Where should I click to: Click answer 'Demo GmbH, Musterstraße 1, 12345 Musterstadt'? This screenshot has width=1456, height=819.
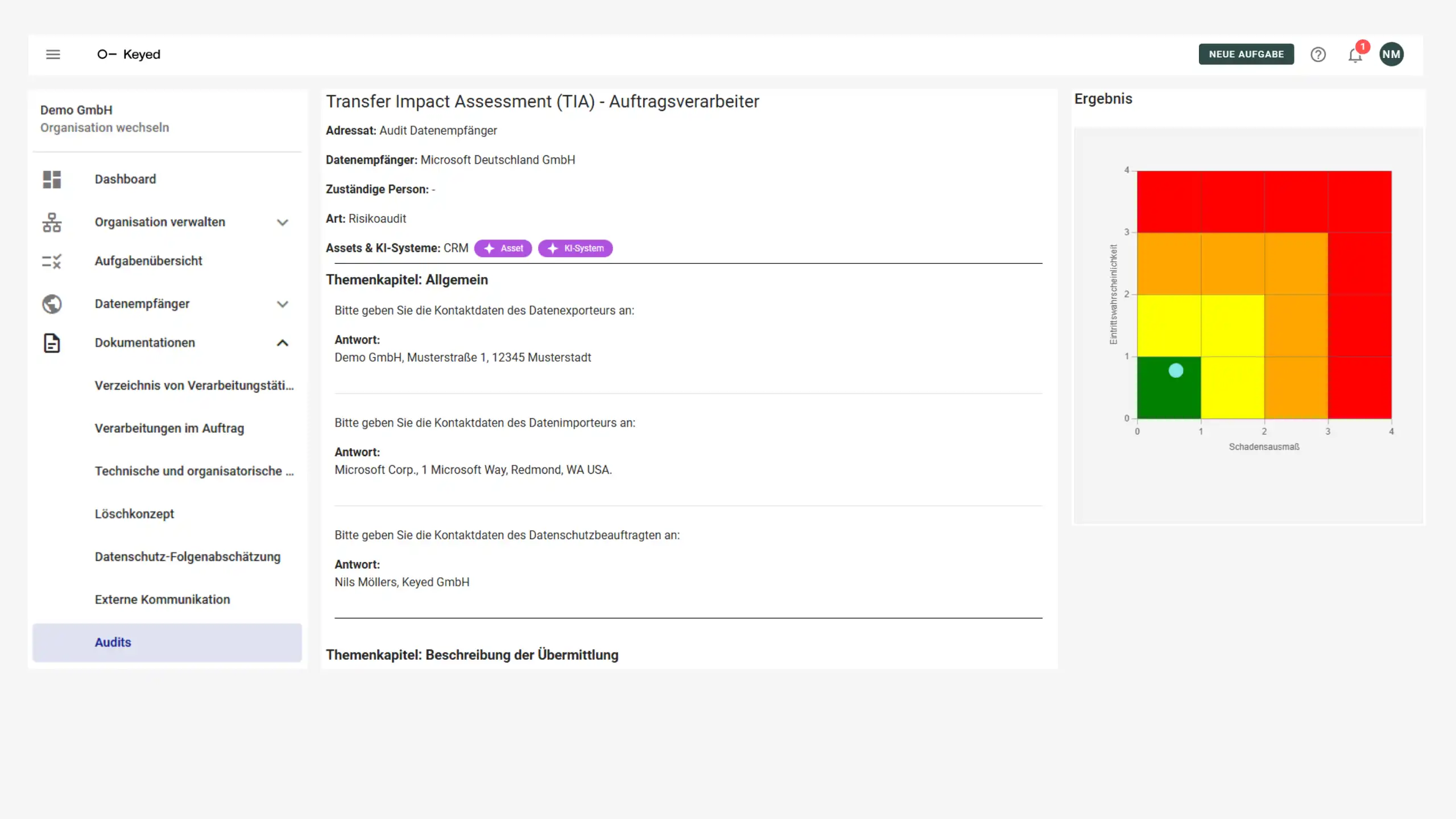coord(462,358)
